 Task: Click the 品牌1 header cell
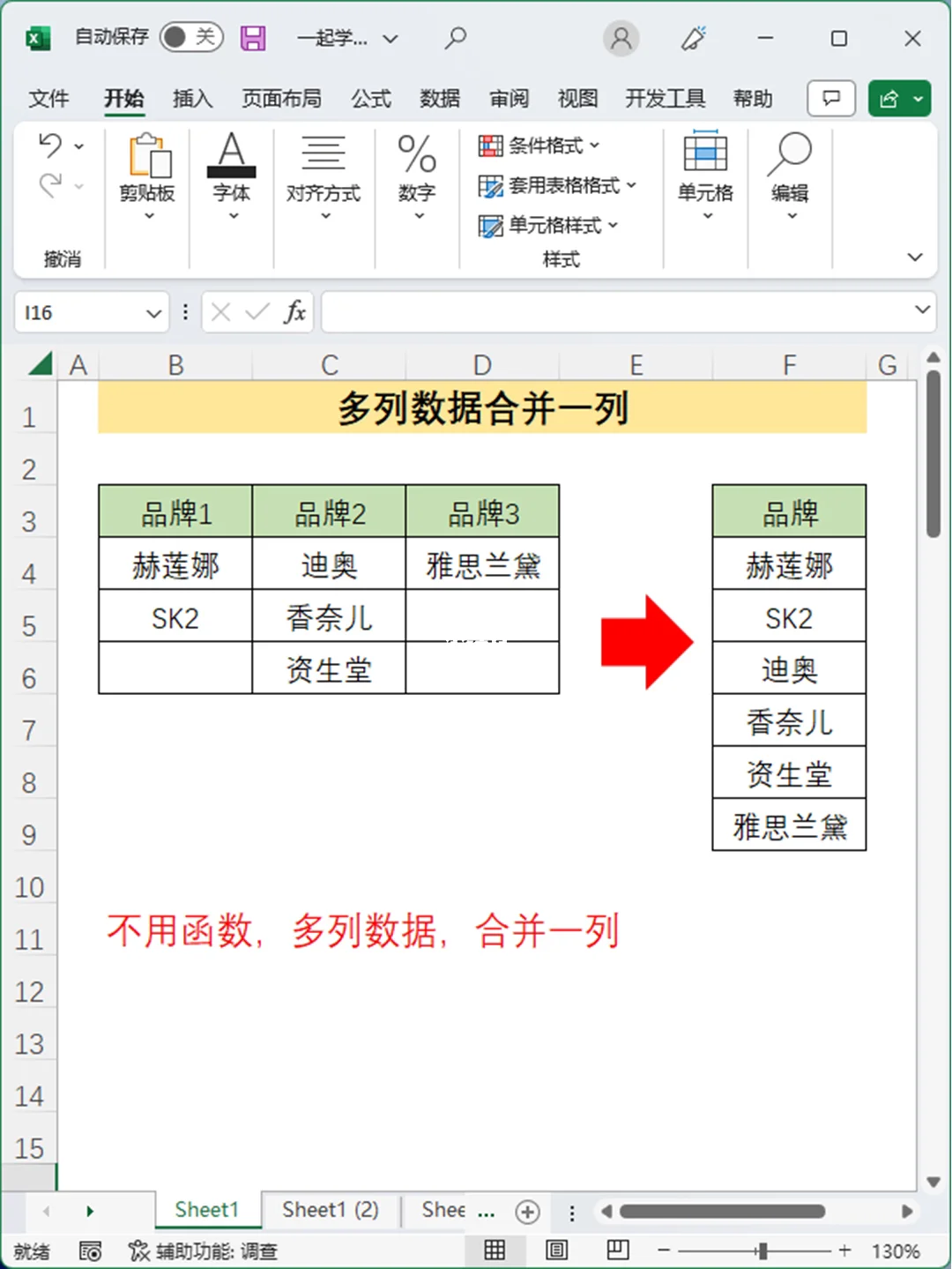point(175,512)
